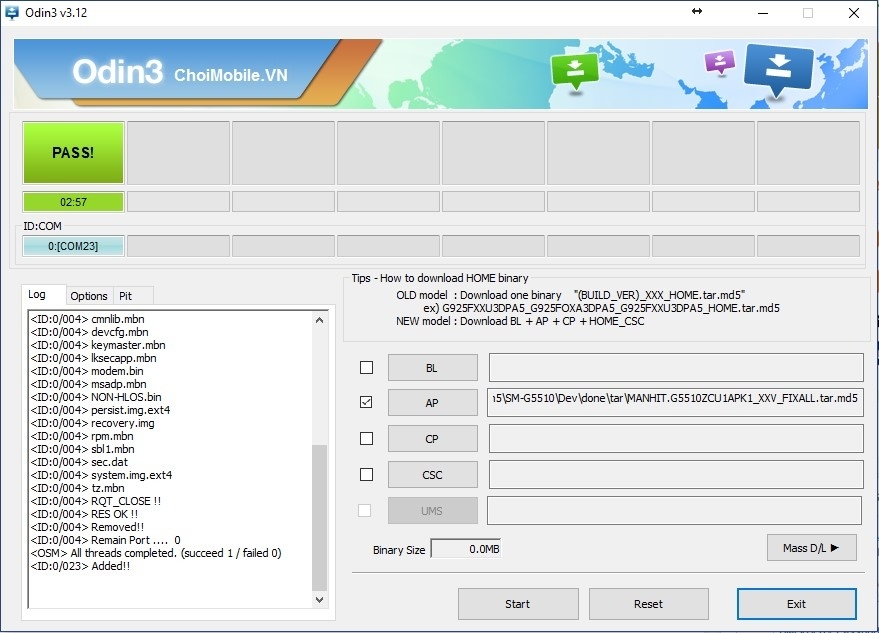This screenshot has width=879, height=633.
Task: Switch to the Options tab
Action: tap(89, 295)
